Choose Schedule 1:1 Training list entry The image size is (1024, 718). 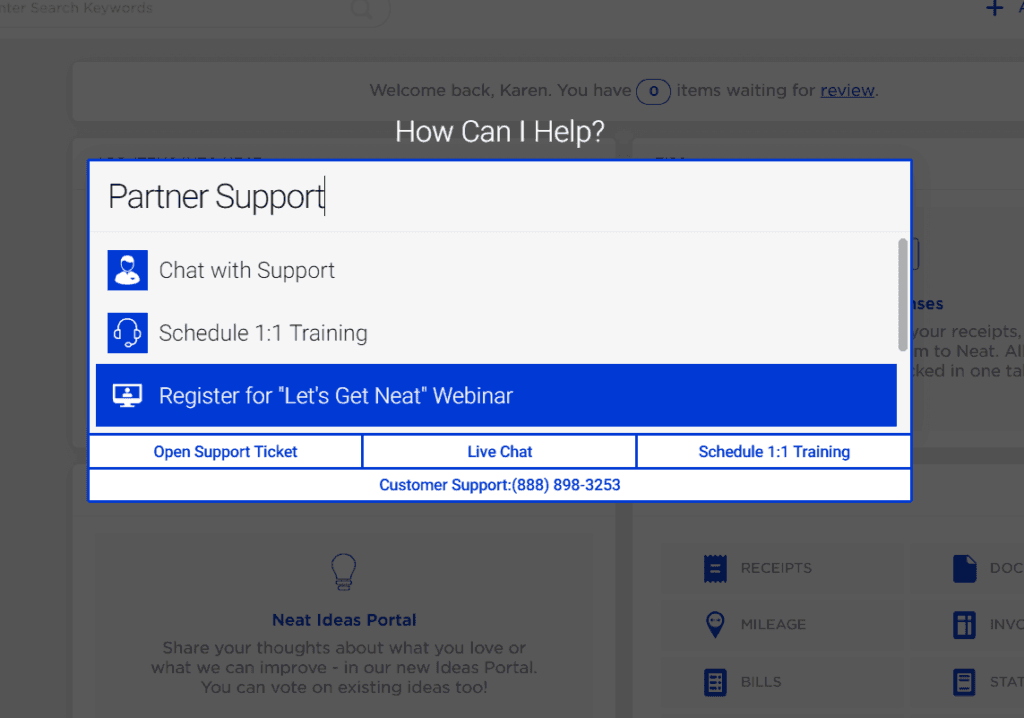coord(496,333)
